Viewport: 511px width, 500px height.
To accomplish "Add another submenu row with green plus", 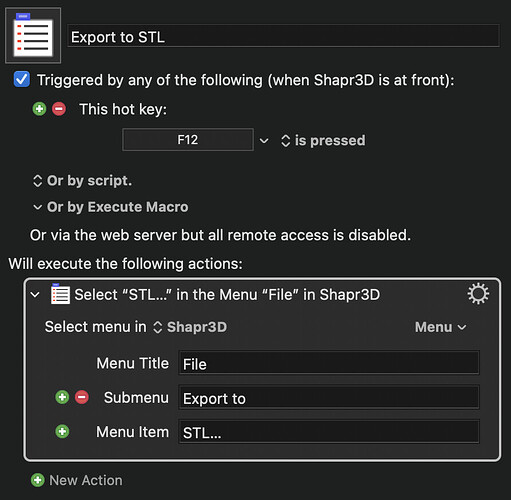I will pyautogui.click(x=62, y=397).
